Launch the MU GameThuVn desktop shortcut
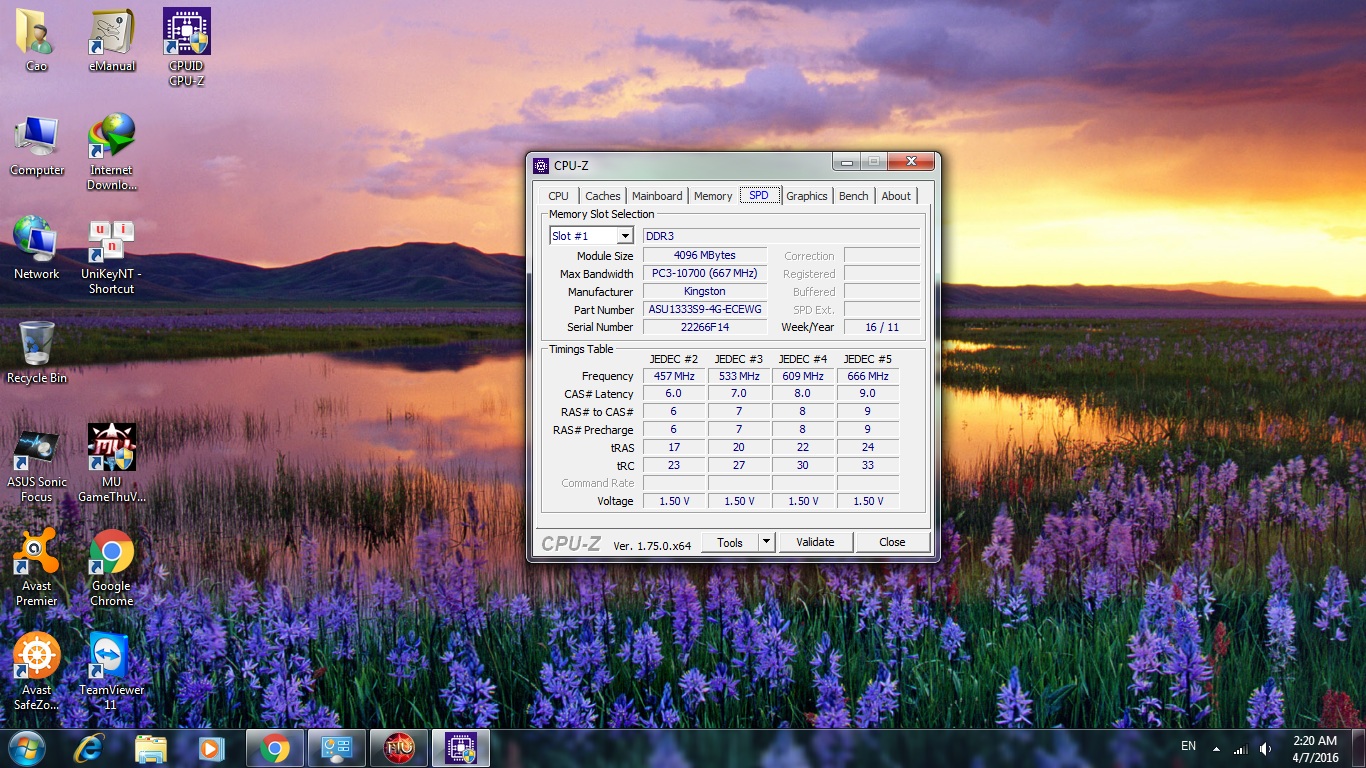Screen dimensions: 1366x768 pyautogui.click(x=112, y=449)
